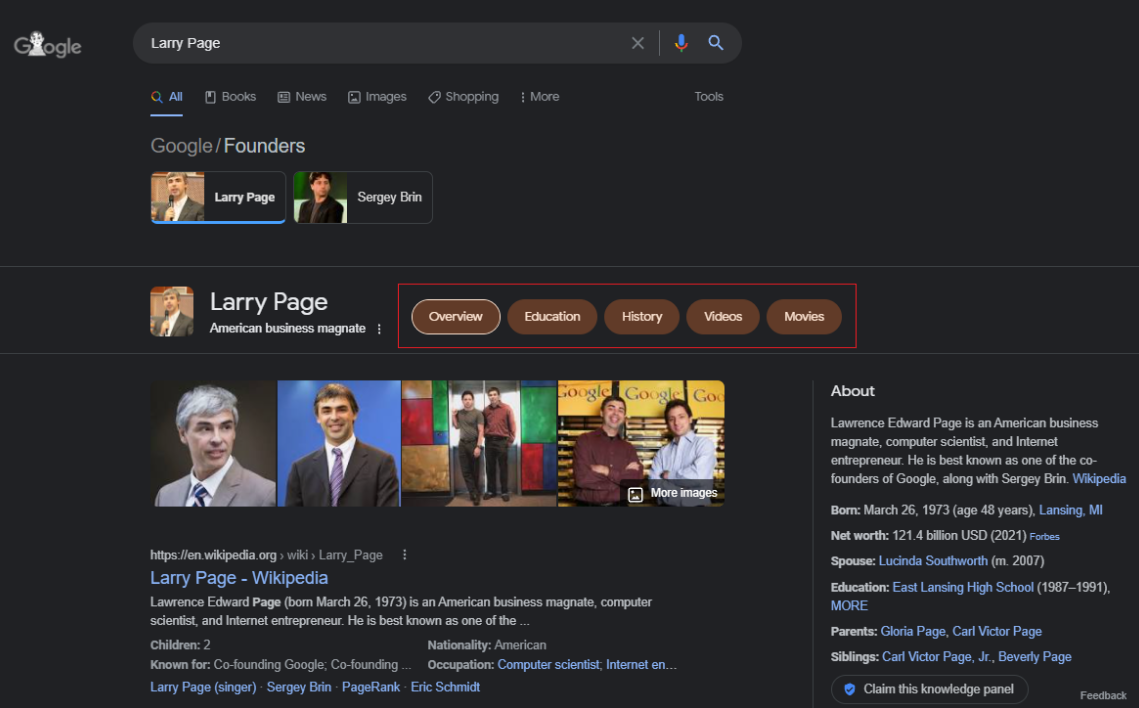The height and width of the screenshot is (708, 1139).
Task: Open first gray-haired Larry Page photo
Action: [x=214, y=444]
